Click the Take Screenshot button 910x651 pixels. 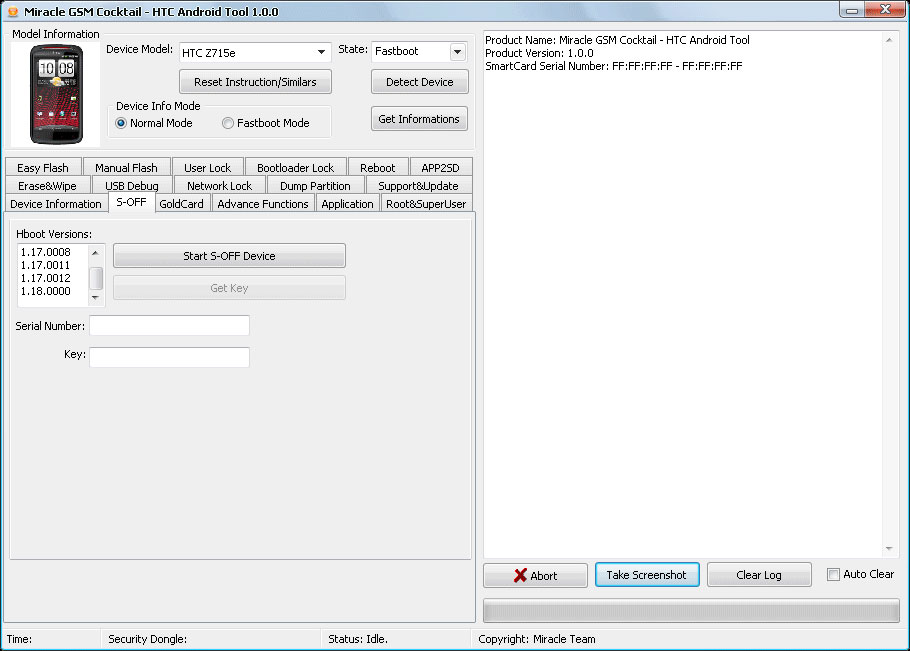pos(647,574)
